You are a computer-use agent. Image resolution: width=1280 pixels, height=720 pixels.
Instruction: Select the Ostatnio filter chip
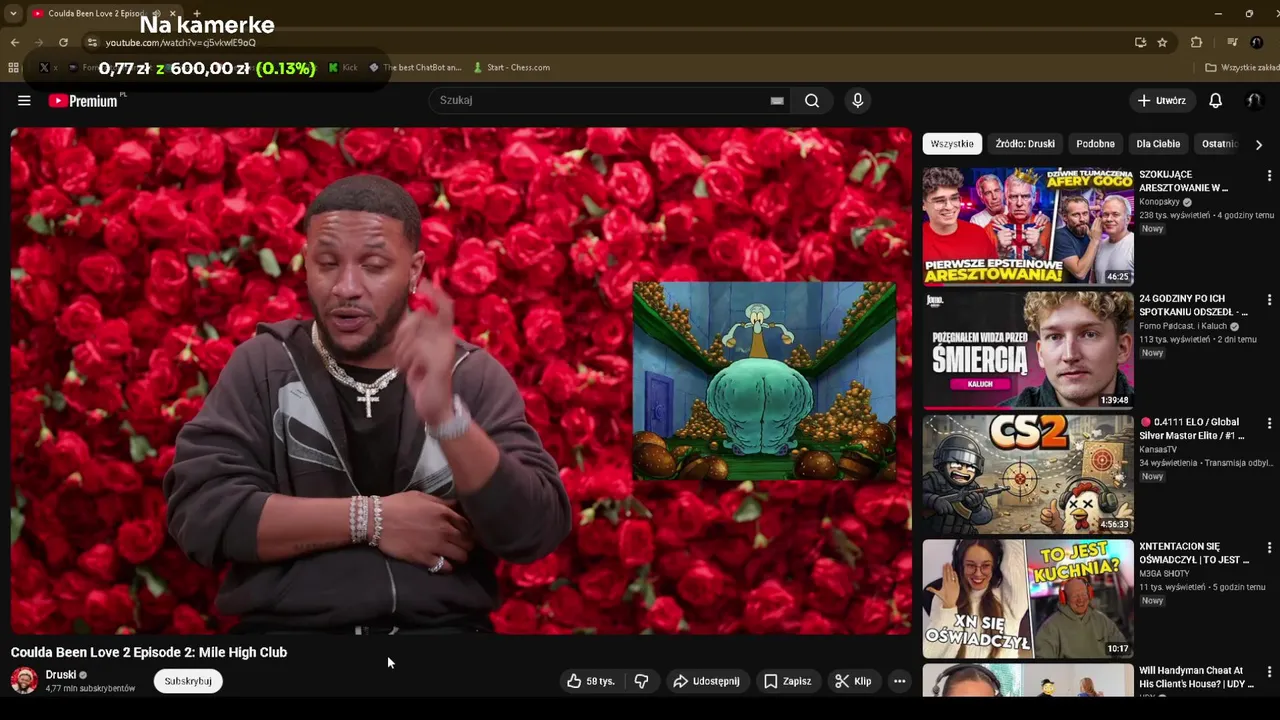click(x=1220, y=144)
